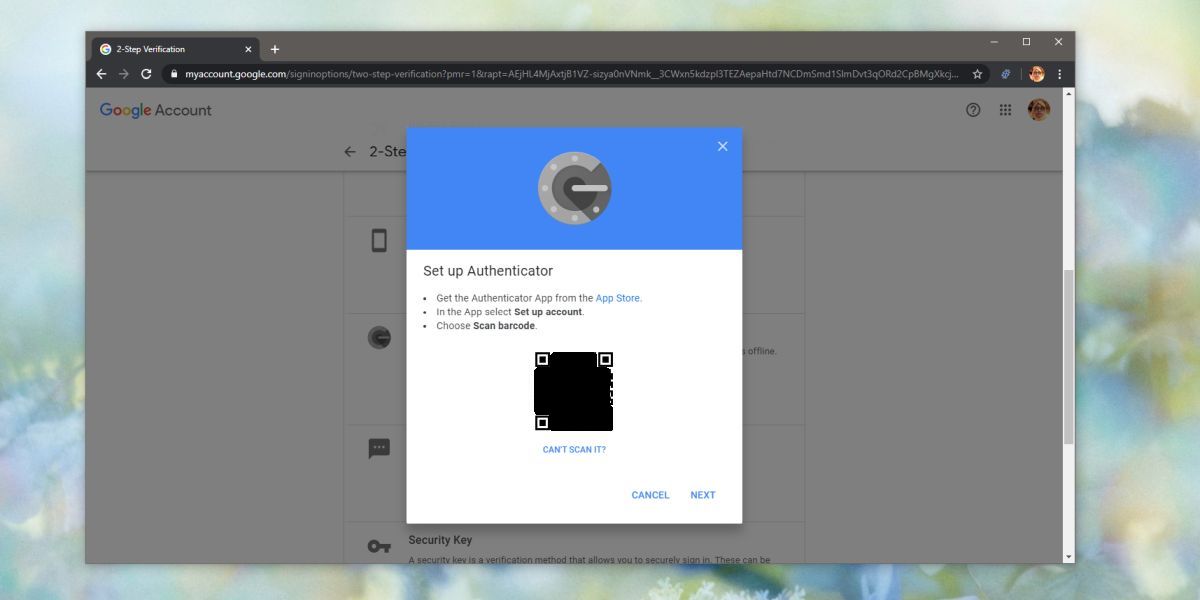Screen dimensions: 1200x600
Task: Click CANCEL to dismiss the setup
Action: point(650,495)
